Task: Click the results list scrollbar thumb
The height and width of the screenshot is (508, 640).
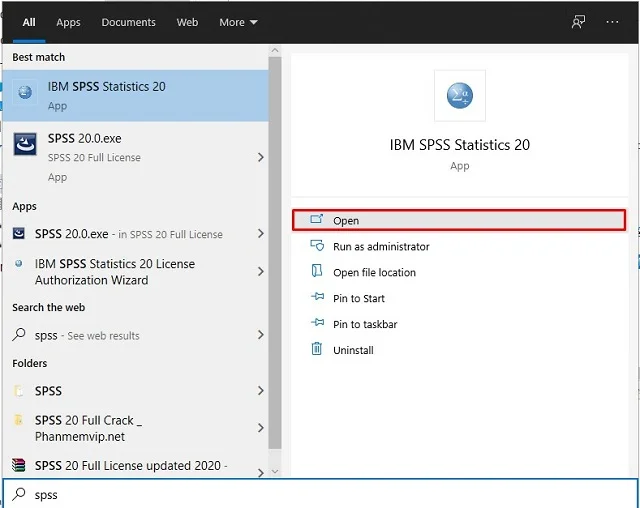Action: 275,253
